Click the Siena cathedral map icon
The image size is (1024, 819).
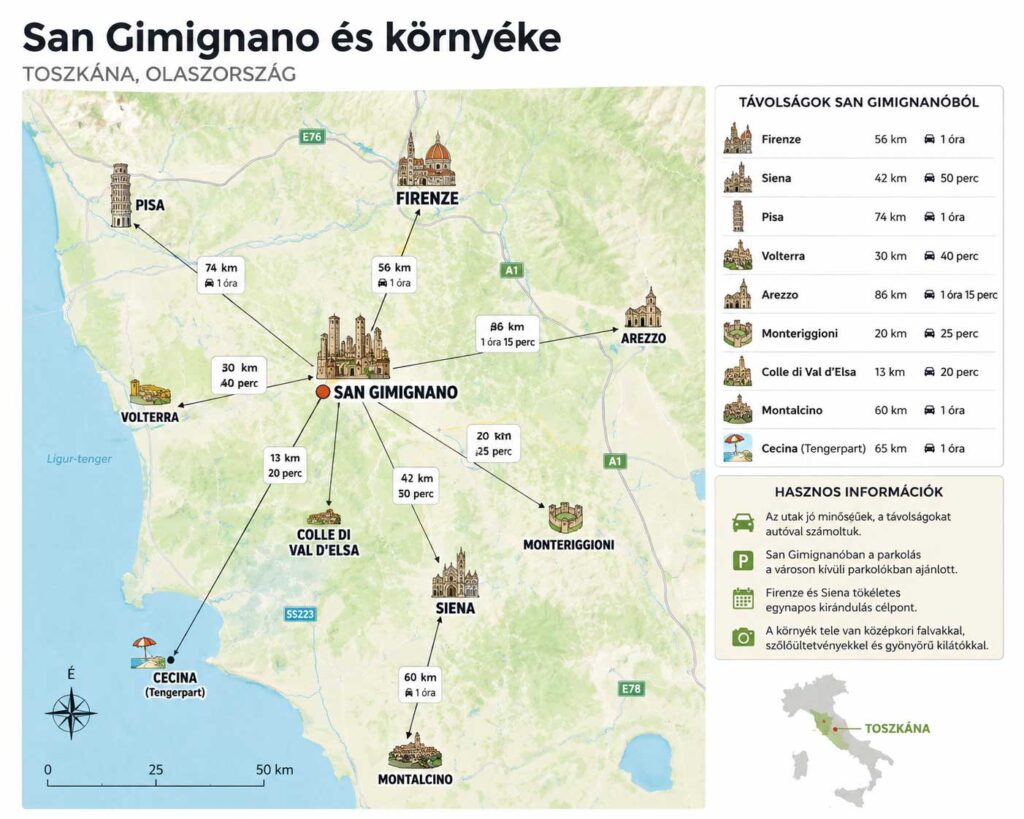pos(455,573)
